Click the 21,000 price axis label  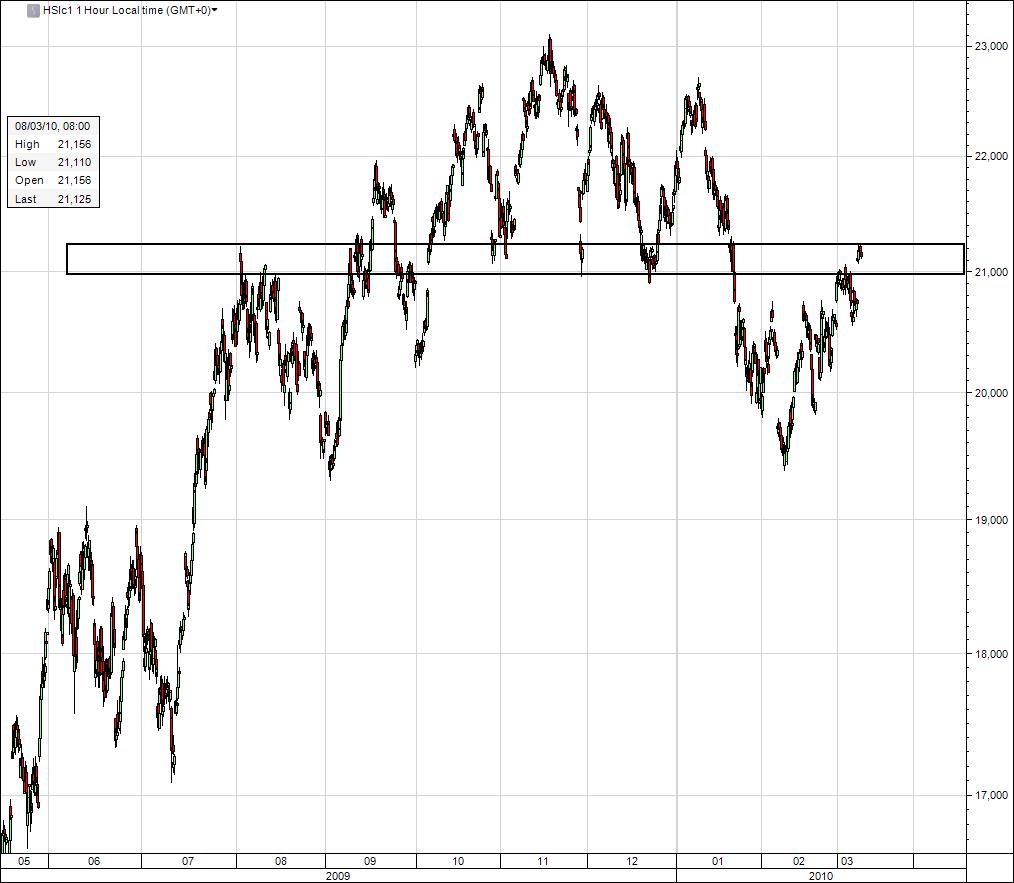coord(990,272)
